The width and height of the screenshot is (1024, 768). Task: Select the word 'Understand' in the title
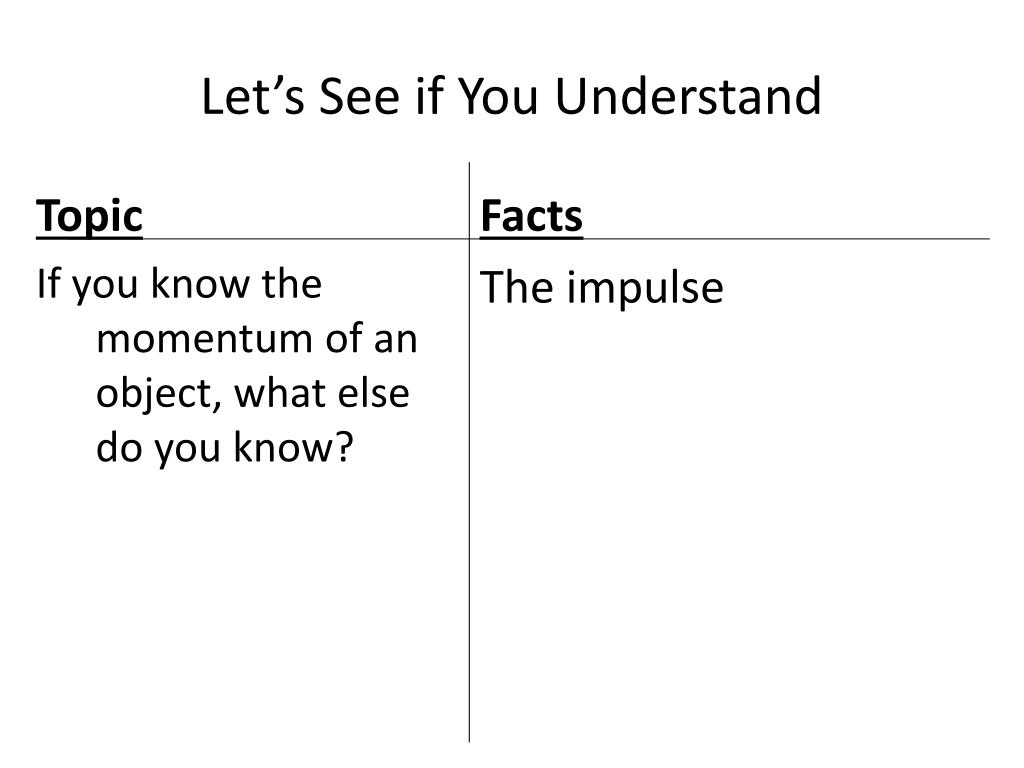tap(688, 97)
